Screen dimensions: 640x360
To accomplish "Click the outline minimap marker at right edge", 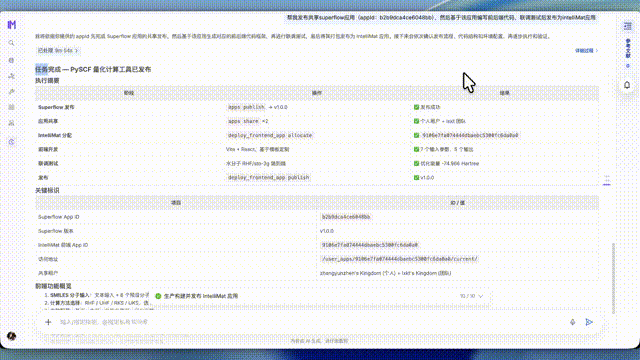I will [607, 180].
